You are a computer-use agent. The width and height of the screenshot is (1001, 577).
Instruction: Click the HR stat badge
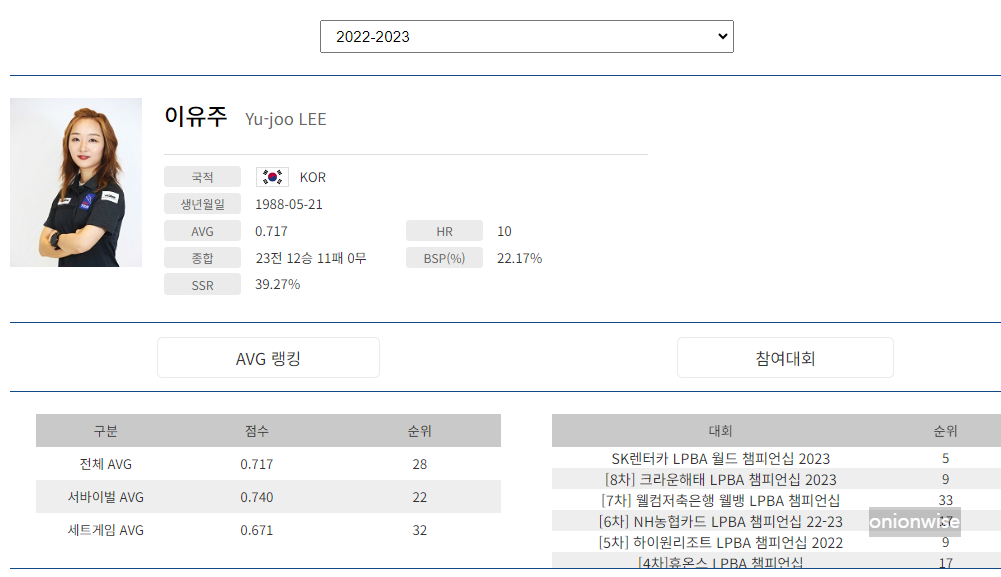tap(444, 230)
